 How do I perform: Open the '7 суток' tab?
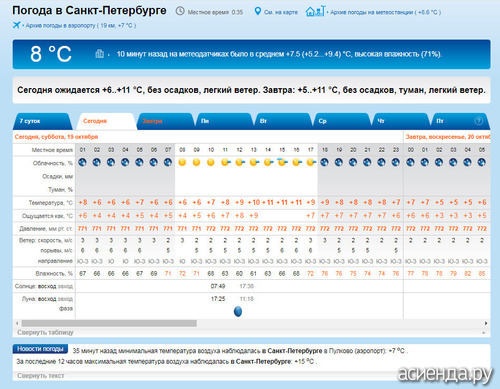[43, 121]
